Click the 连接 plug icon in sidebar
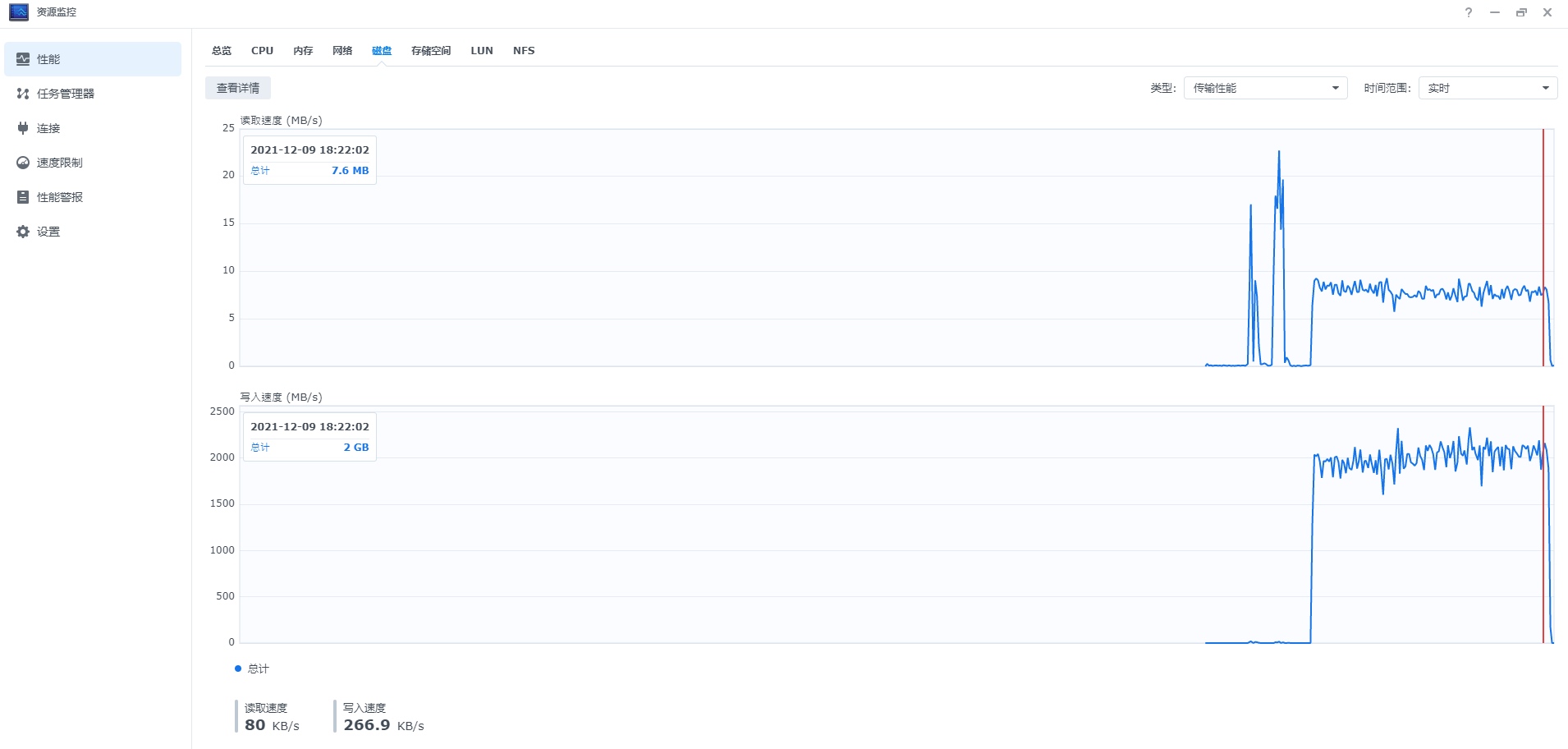This screenshot has height=749, width=1568. pos(23,128)
